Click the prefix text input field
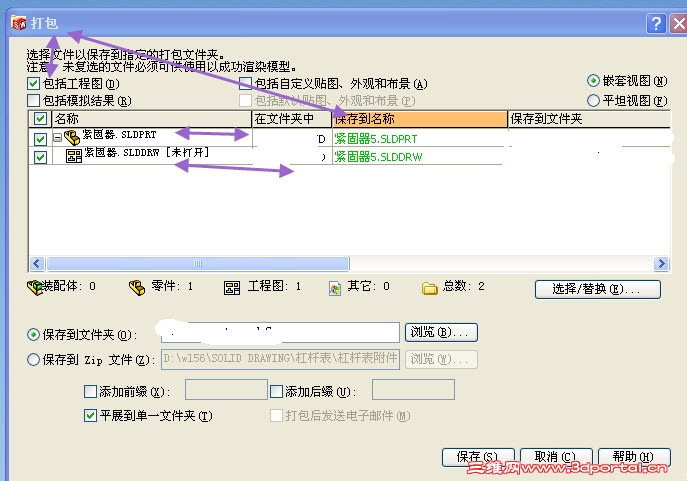The image size is (687, 481). coord(226,390)
